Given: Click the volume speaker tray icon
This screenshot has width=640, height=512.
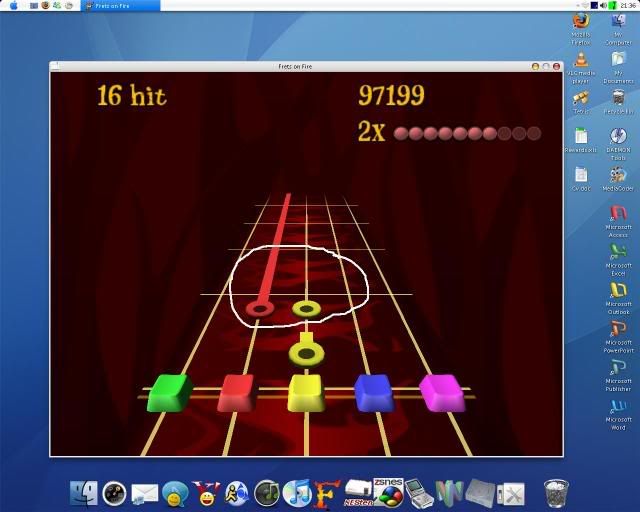Looking at the screenshot, I should (603, 6).
